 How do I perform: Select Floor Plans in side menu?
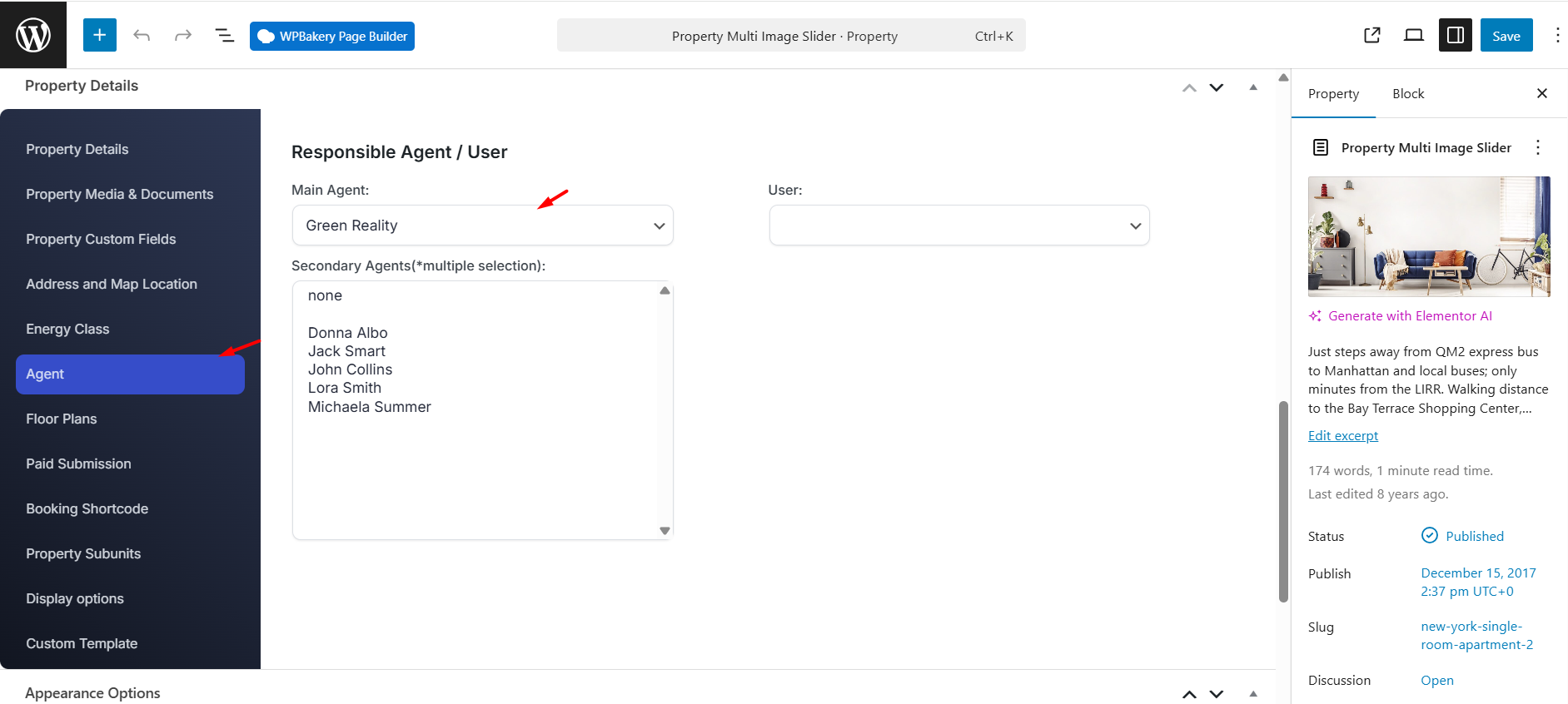pyautogui.click(x=62, y=419)
